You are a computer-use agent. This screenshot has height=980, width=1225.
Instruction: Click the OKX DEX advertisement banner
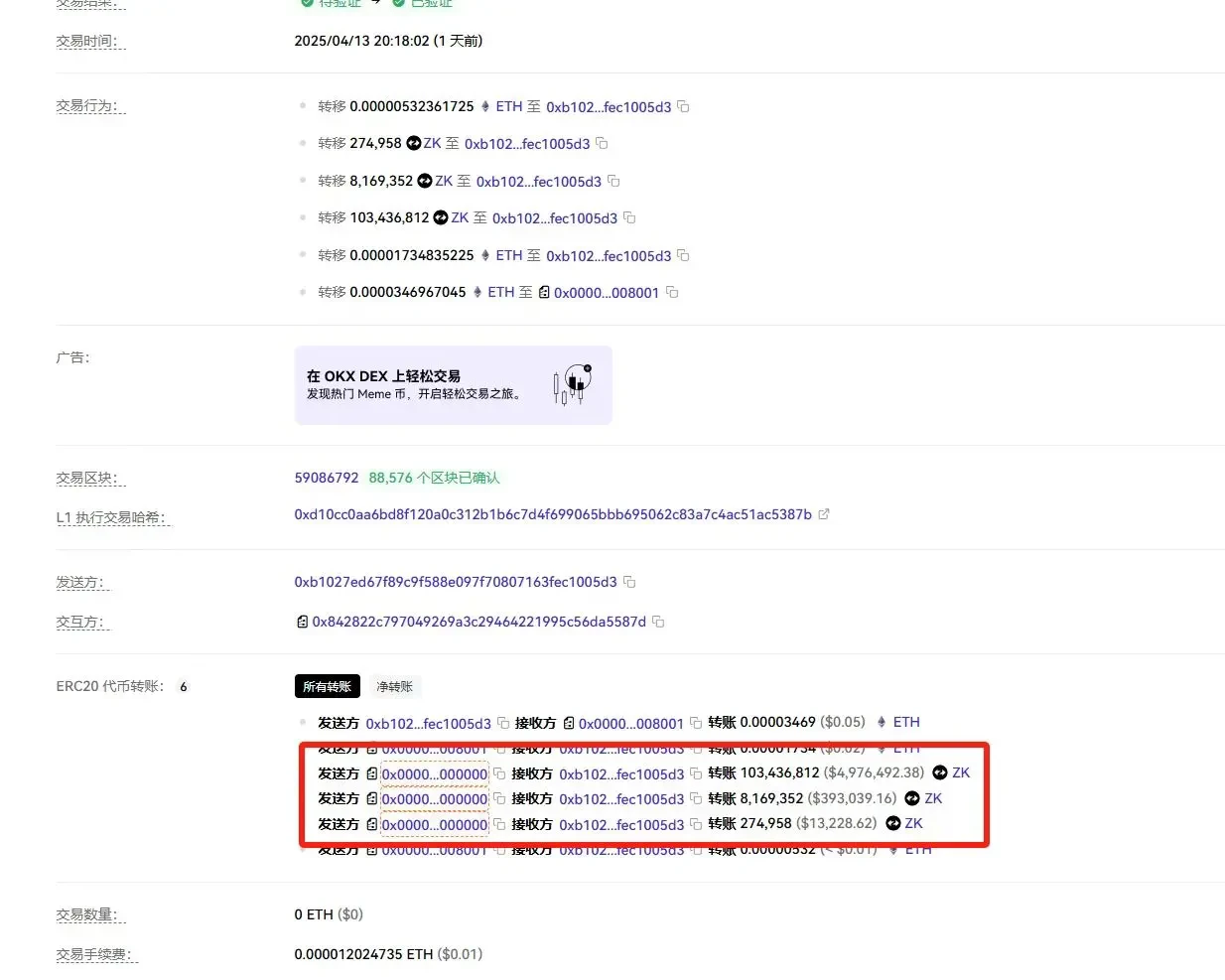pos(453,385)
